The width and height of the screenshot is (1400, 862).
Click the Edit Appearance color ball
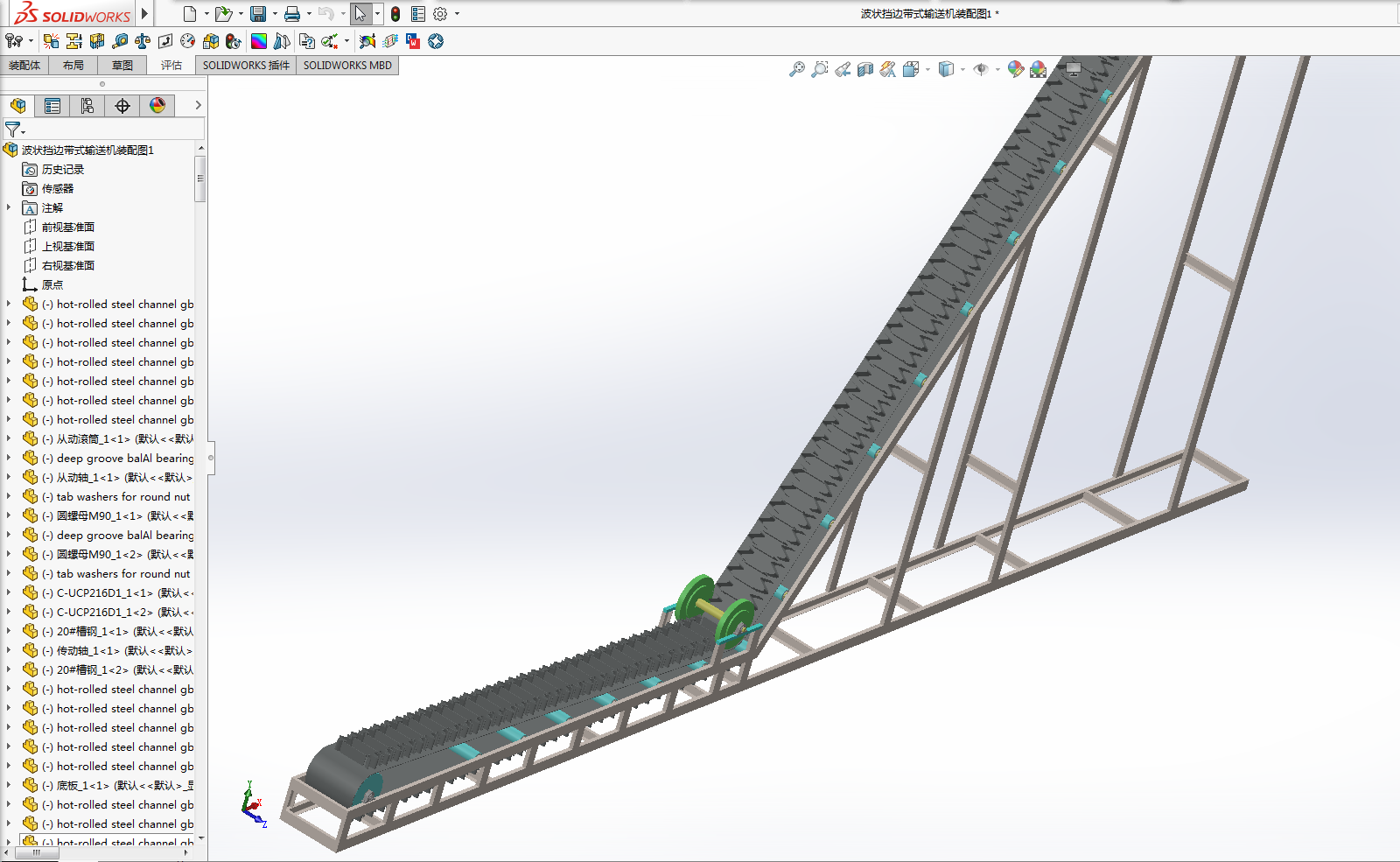point(1016,69)
